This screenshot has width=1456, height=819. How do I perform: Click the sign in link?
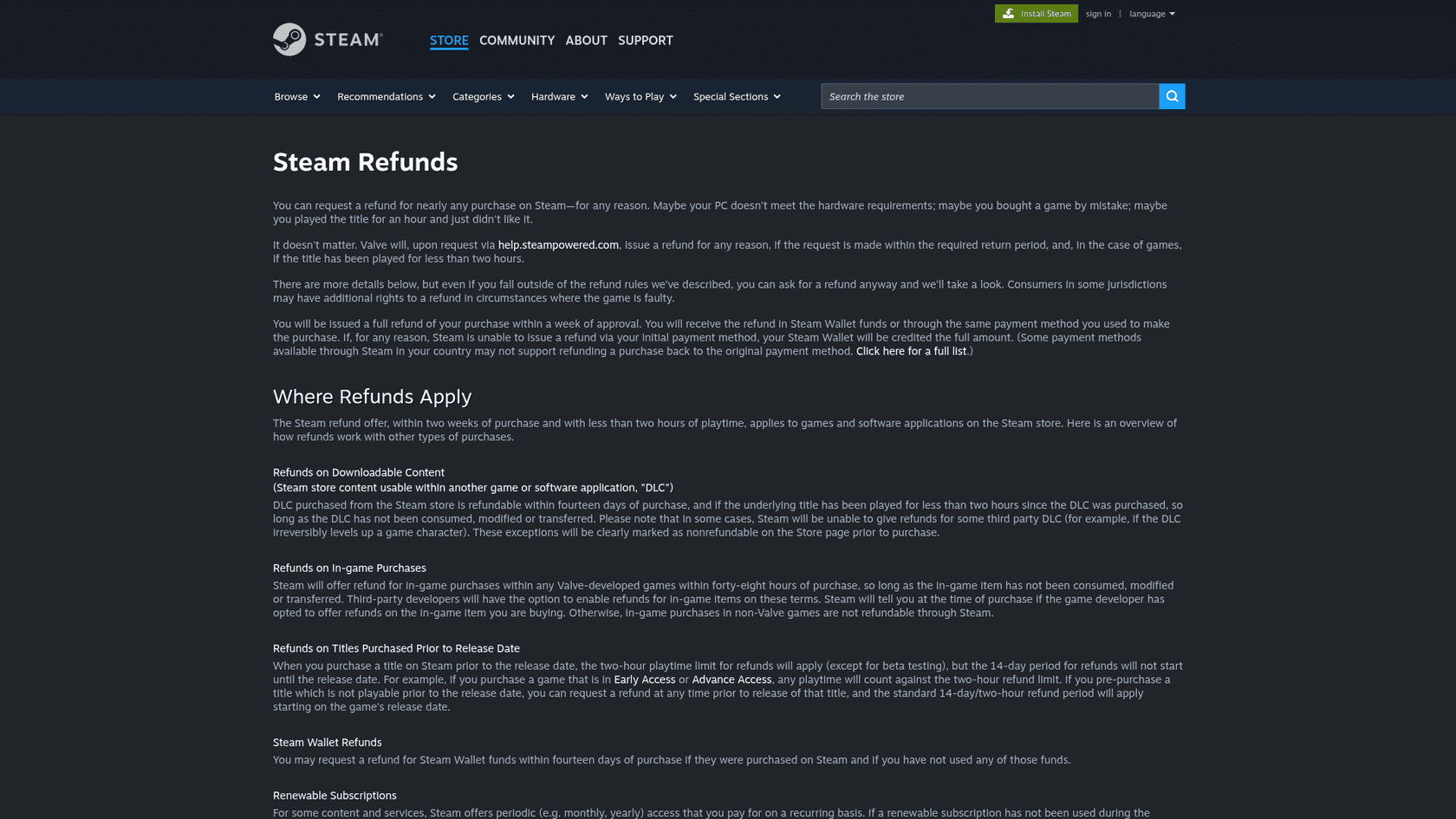[1098, 14]
